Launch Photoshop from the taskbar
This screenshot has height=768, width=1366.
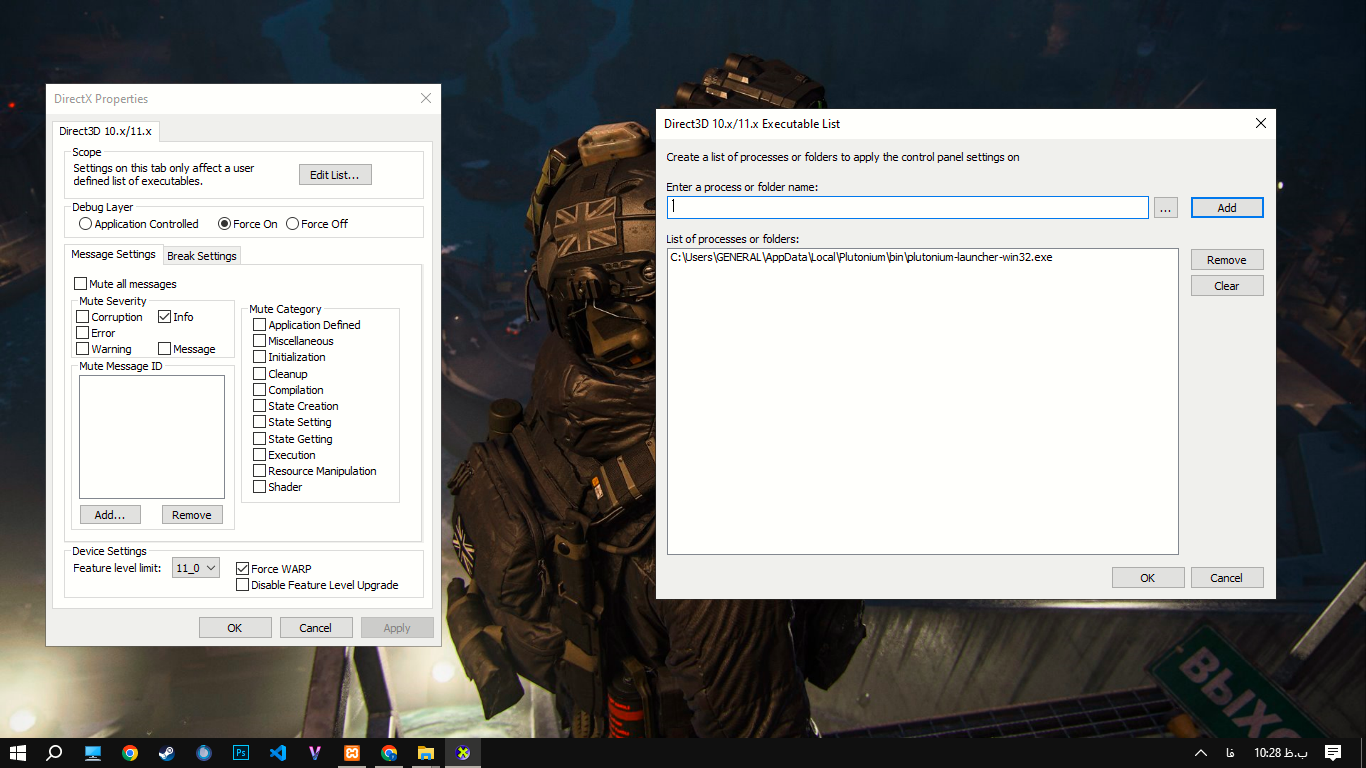[x=241, y=753]
